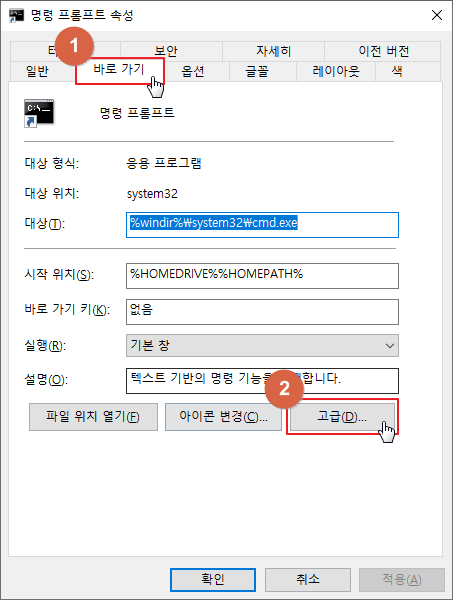Click the system32 location text
Image resolution: width=453 pixels, height=600 pixels.
pos(152,194)
